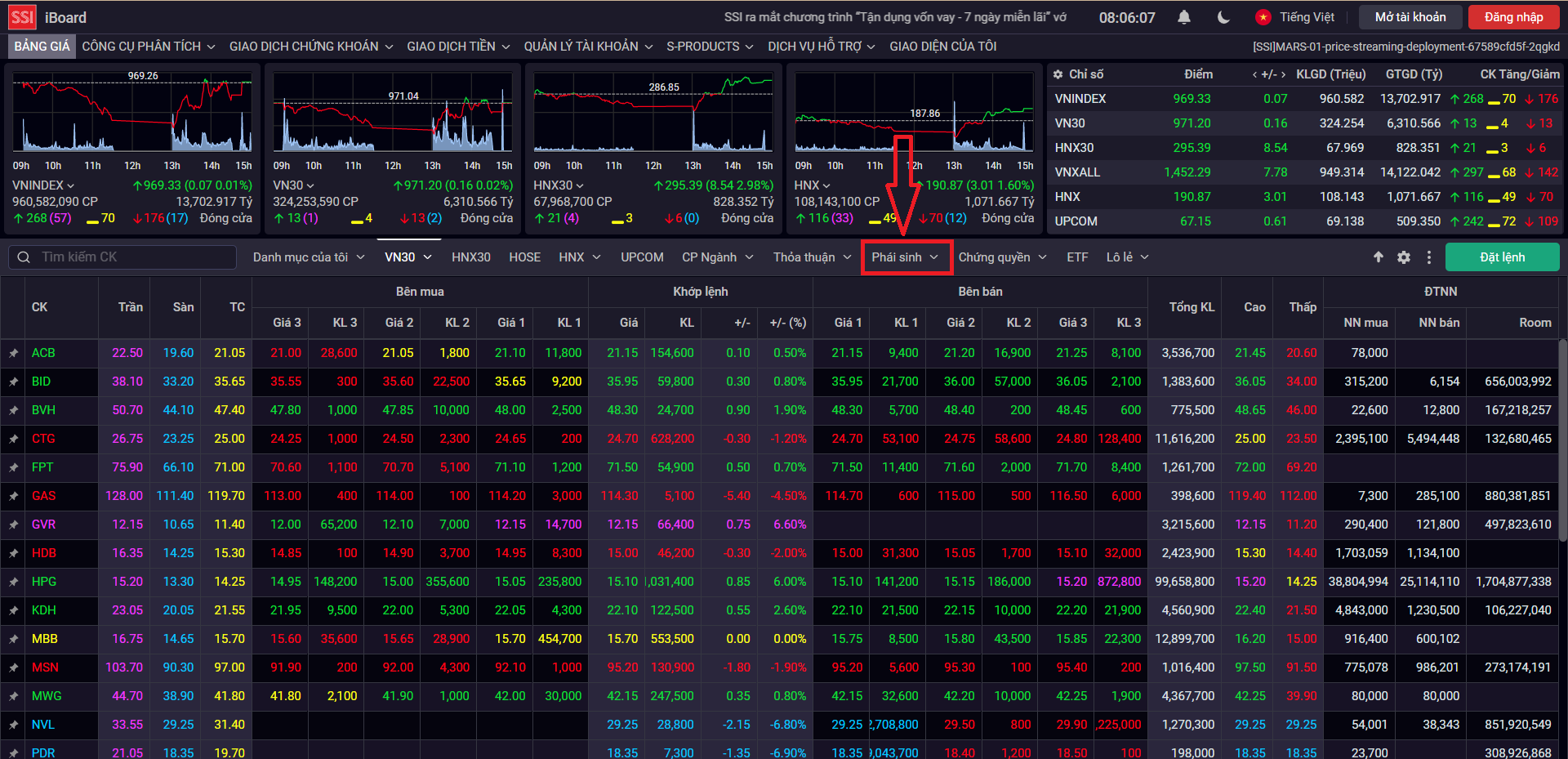1568x759 pixels.
Task: Sort by Tổng KL column header
Action: [x=1192, y=307]
